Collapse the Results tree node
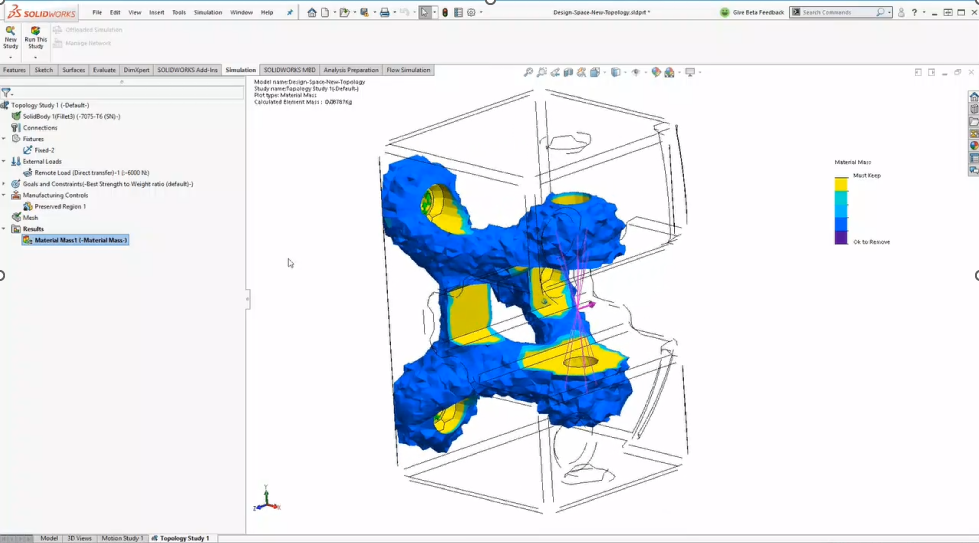The height and width of the screenshot is (543, 979). (x=4, y=229)
